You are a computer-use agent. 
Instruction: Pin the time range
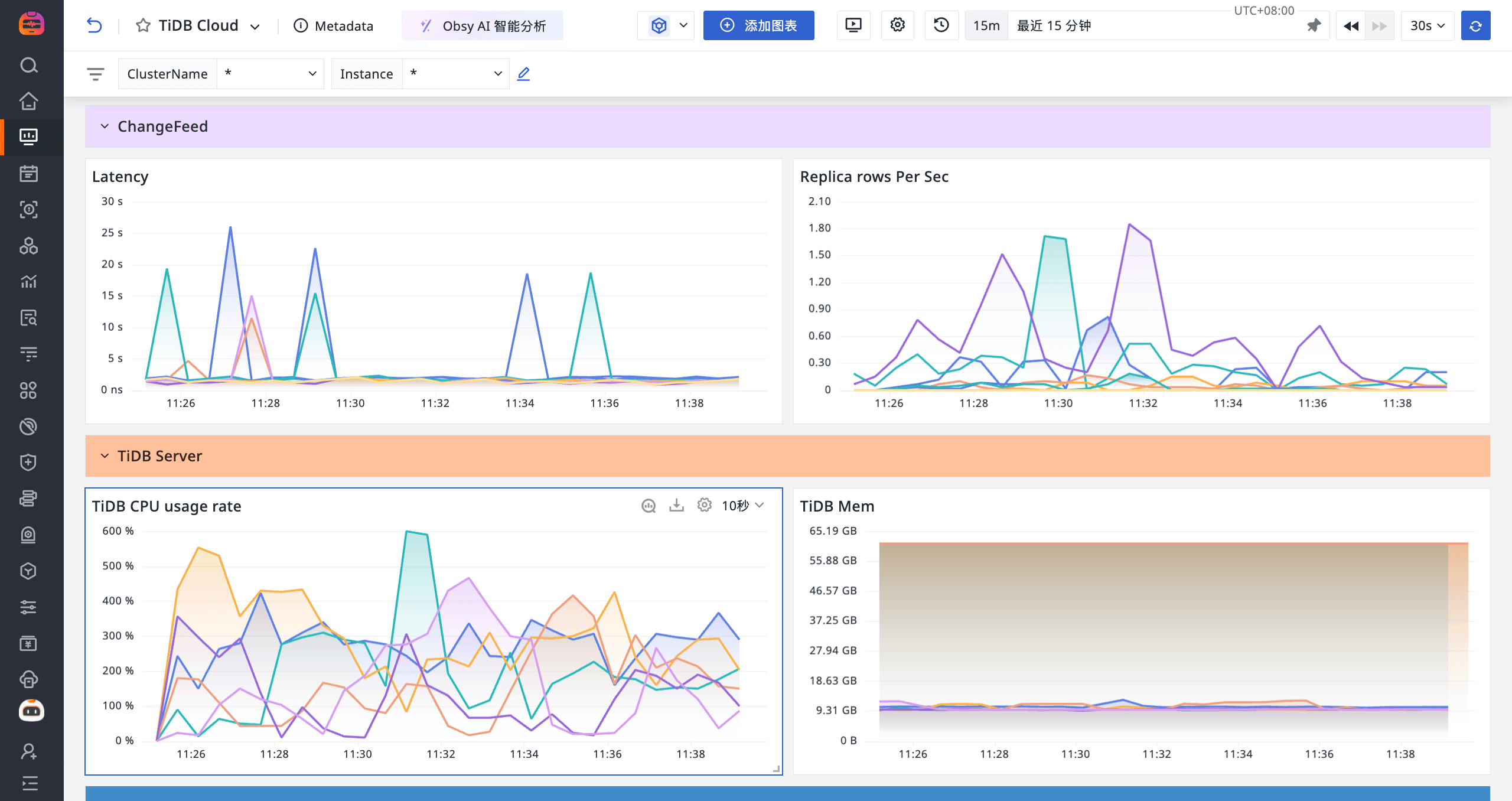click(x=1314, y=25)
